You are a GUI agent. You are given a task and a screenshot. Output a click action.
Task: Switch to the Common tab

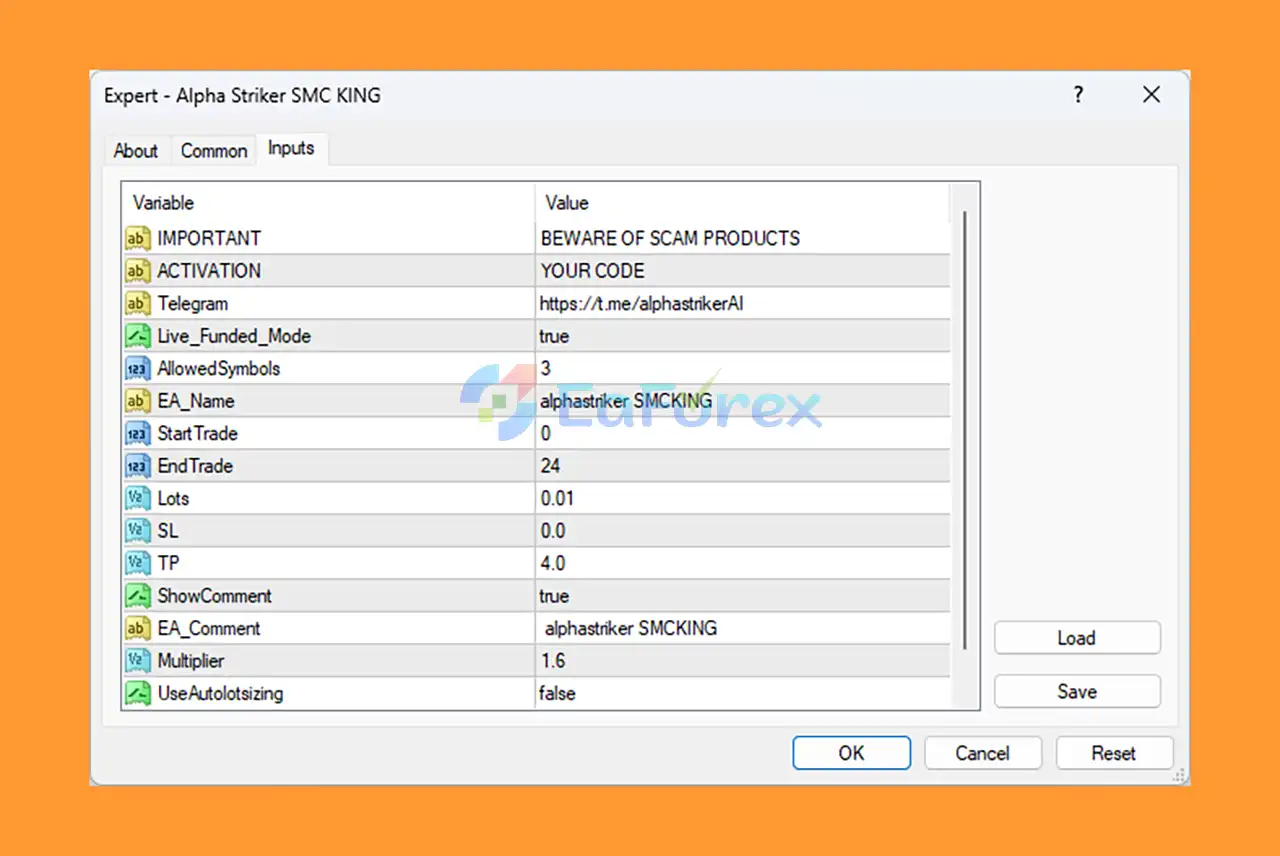(x=214, y=151)
